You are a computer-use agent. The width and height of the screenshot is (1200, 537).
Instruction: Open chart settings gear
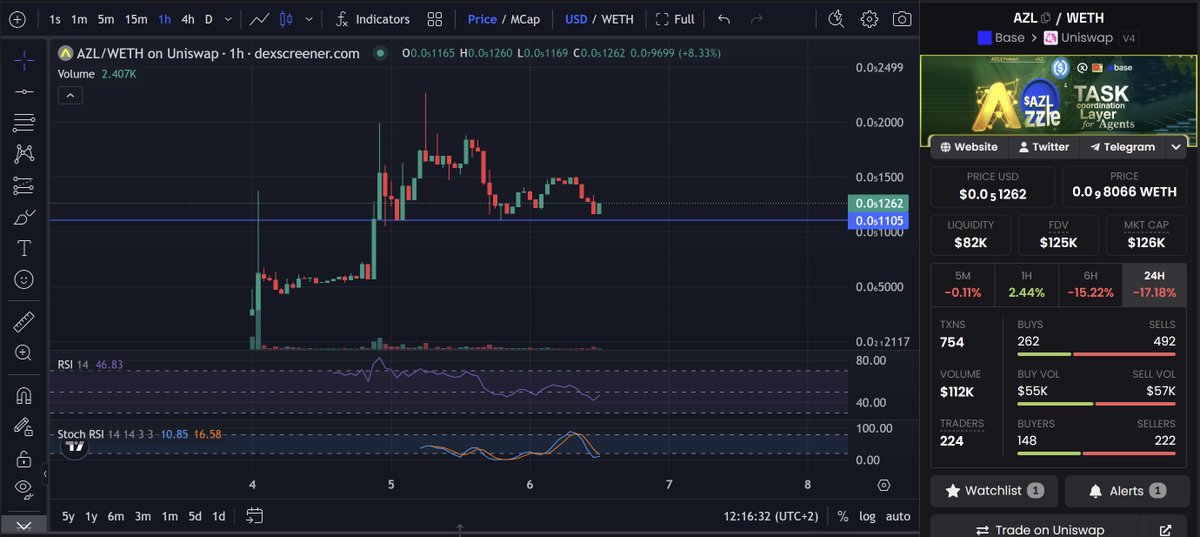pyautogui.click(x=869, y=19)
